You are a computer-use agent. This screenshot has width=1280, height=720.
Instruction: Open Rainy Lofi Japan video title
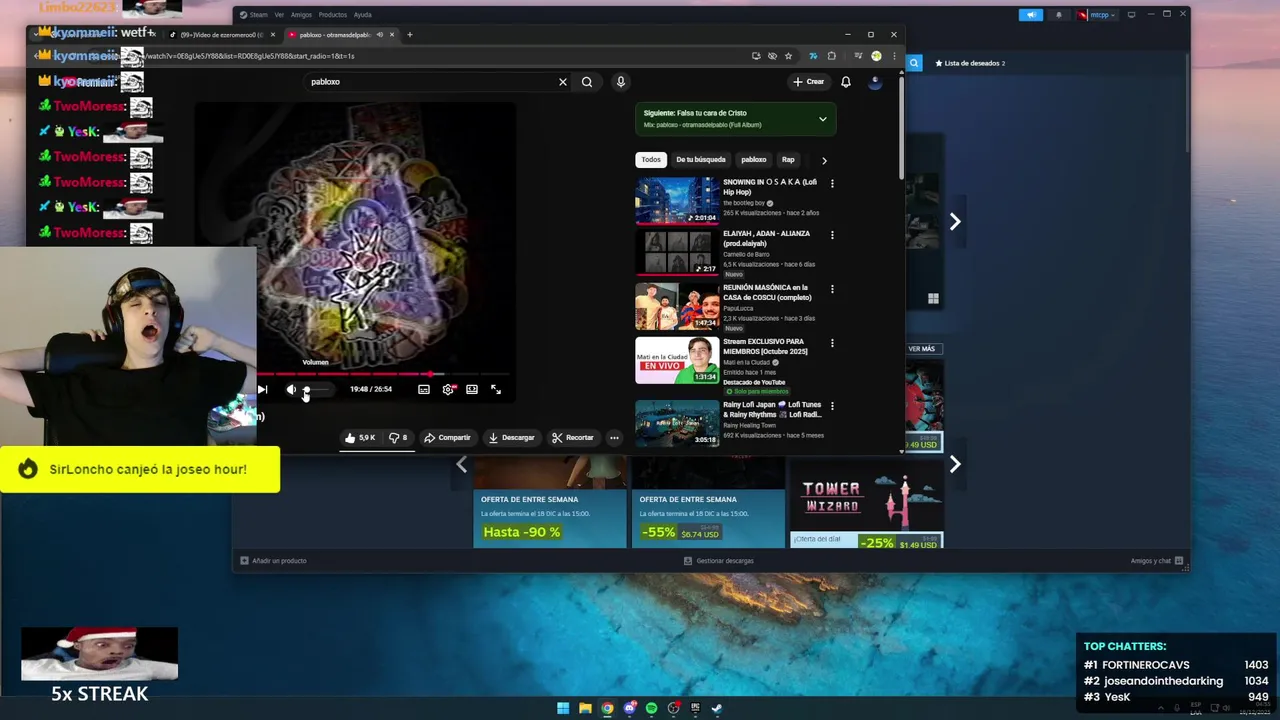click(x=772, y=410)
